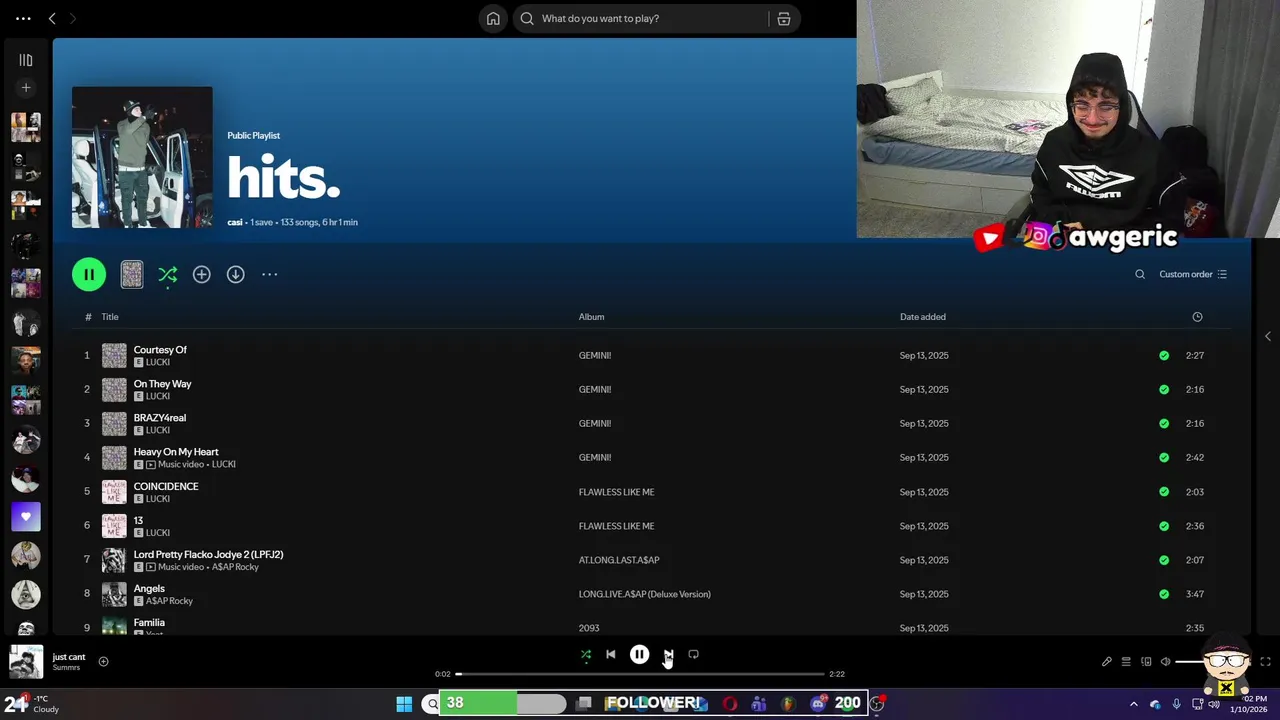
Task: Open the three-dots app menu at top left
Action: click(x=23, y=18)
